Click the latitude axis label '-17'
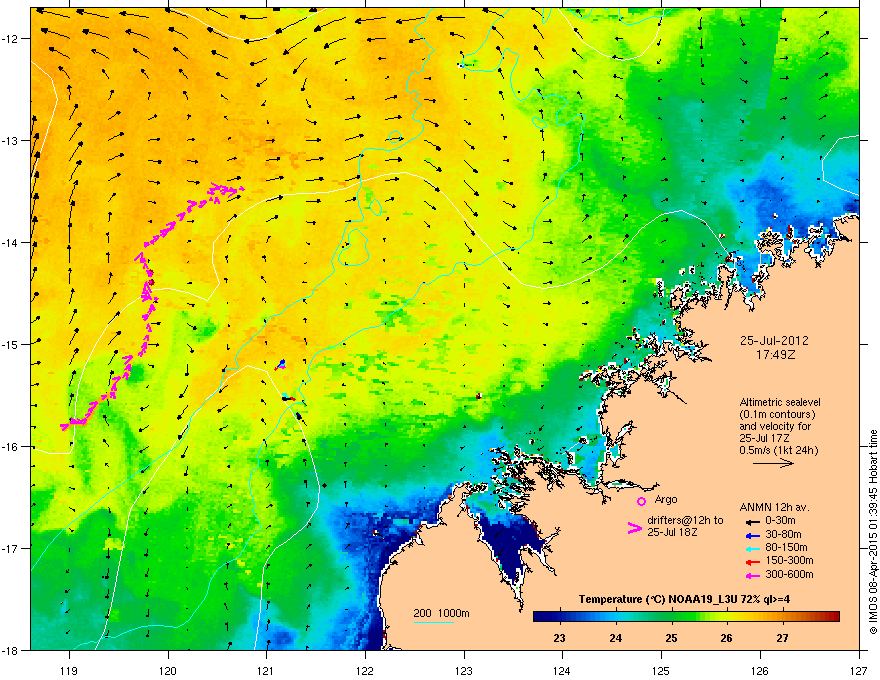The image size is (880, 680). [12, 548]
